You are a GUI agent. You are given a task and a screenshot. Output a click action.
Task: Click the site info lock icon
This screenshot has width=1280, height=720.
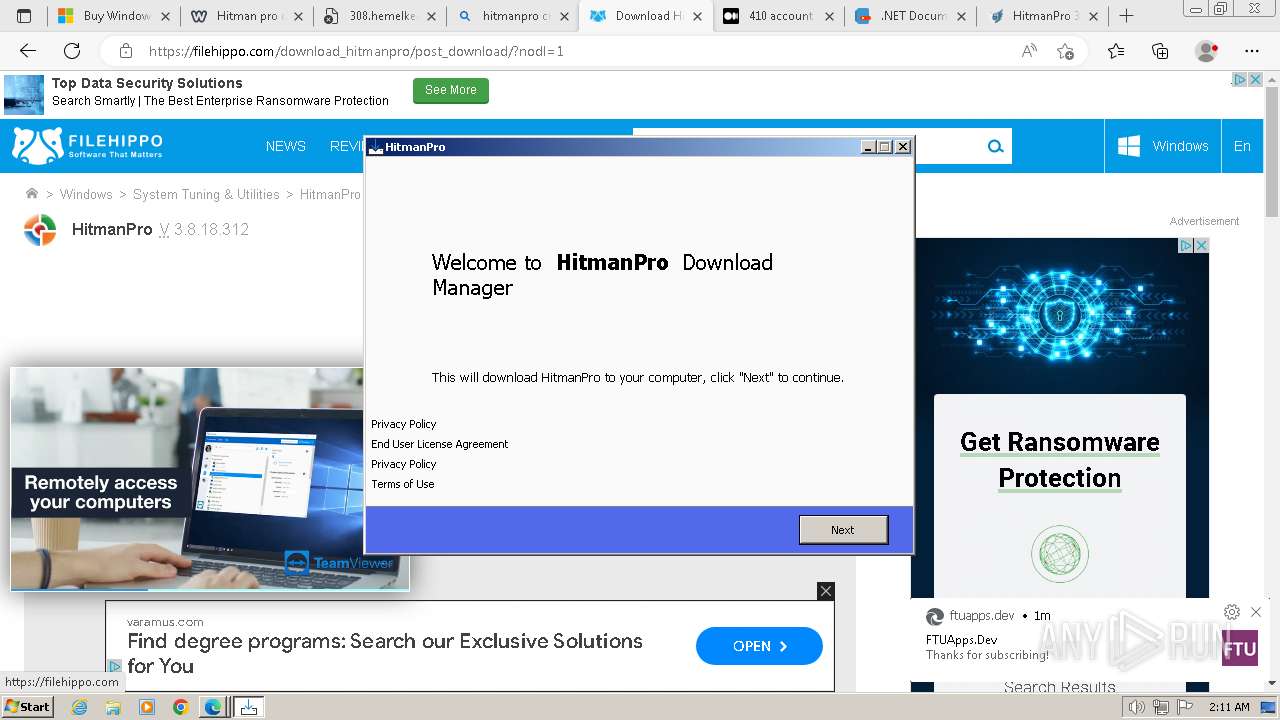(x=126, y=51)
